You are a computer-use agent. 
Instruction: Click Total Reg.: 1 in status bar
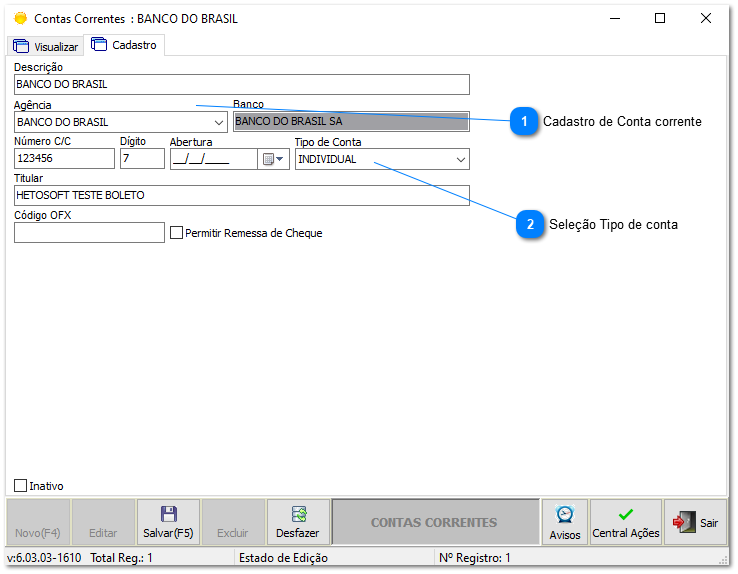click(121, 558)
